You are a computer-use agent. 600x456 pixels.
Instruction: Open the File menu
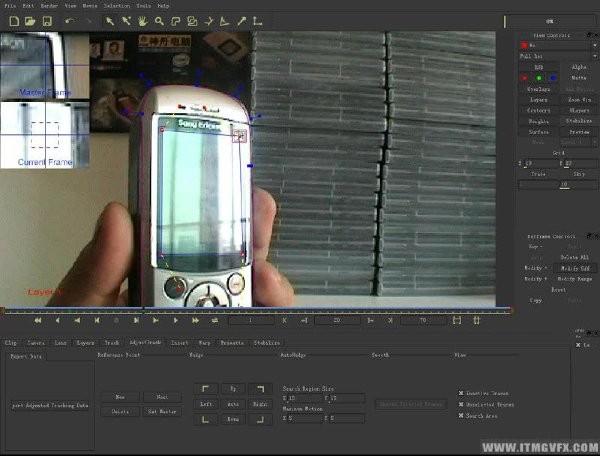click(10, 6)
